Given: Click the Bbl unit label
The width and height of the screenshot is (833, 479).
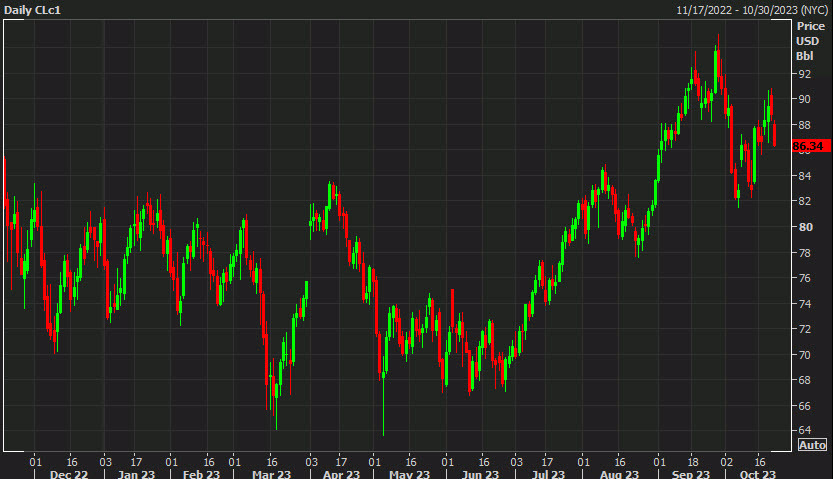Looking at the screenshot, I should coord(804,56).
